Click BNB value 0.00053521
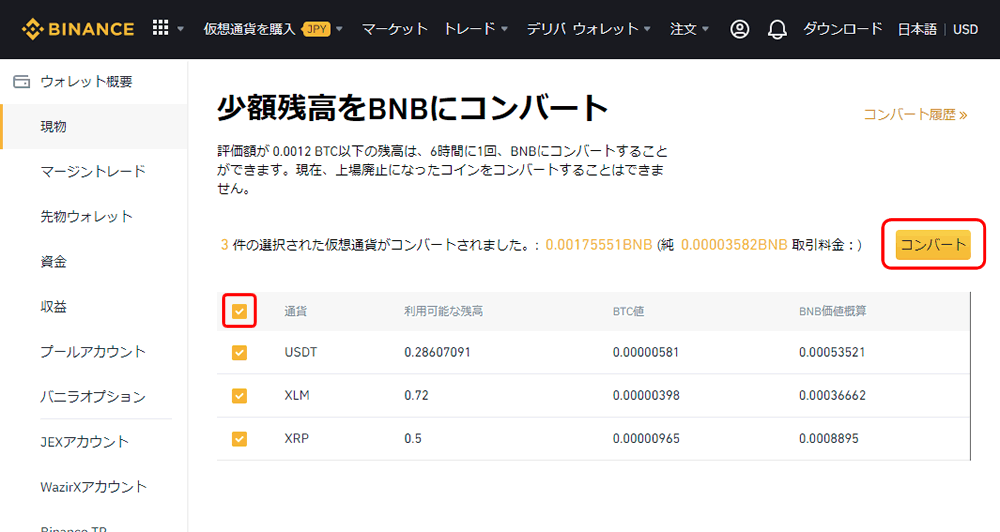 (x=832, y=352)
